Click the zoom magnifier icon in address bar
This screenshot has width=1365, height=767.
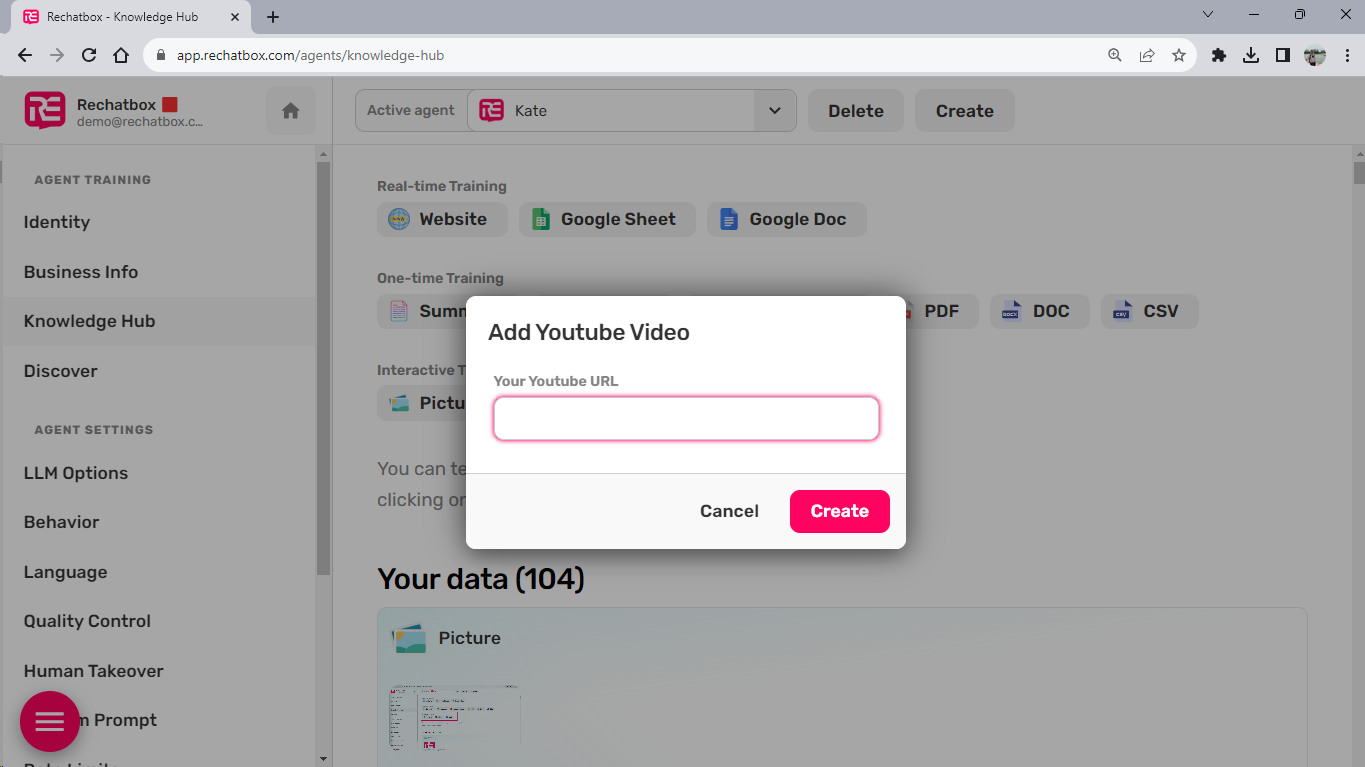coord(1115,56)
